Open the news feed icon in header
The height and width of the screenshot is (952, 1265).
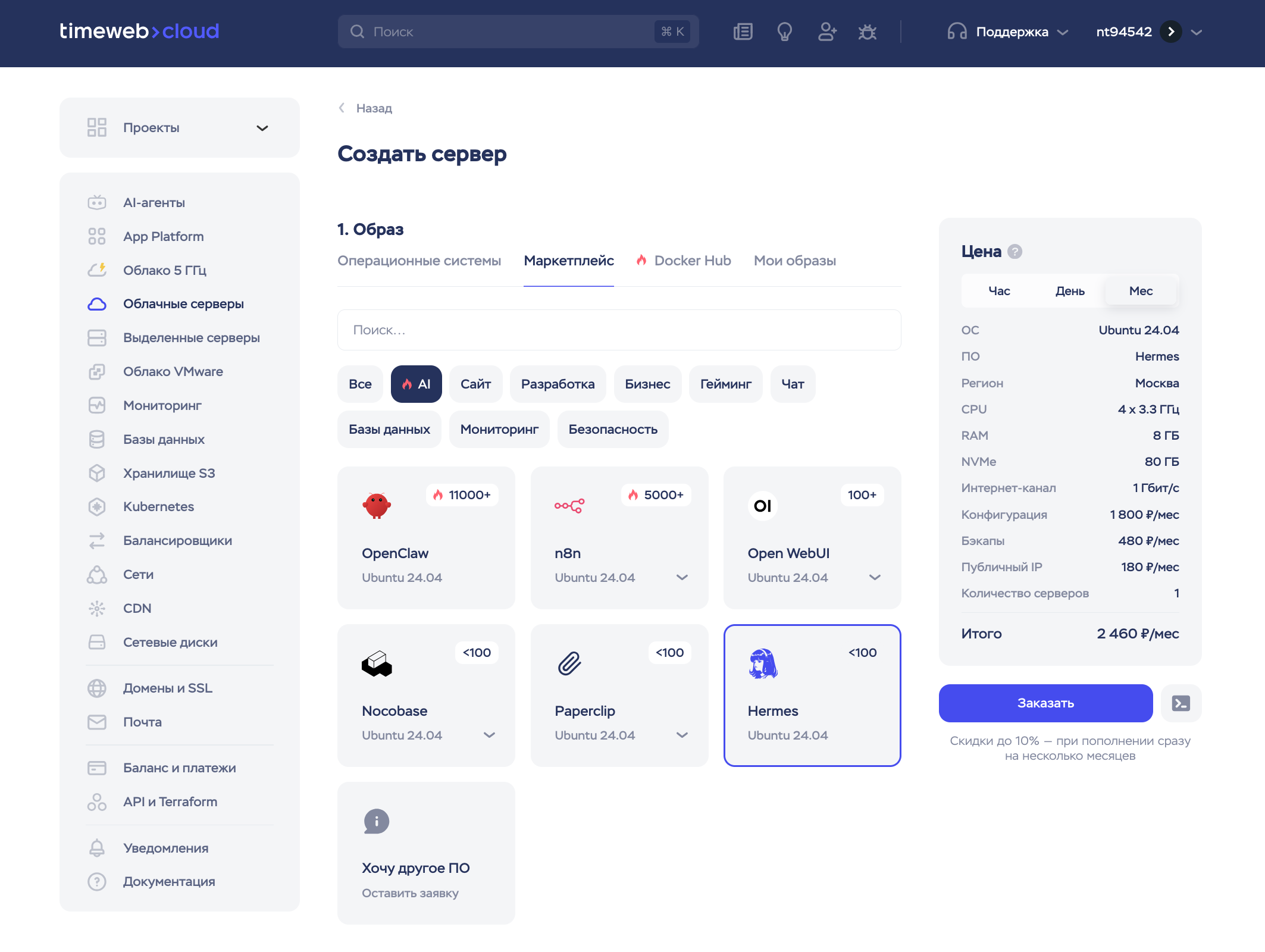743,32
